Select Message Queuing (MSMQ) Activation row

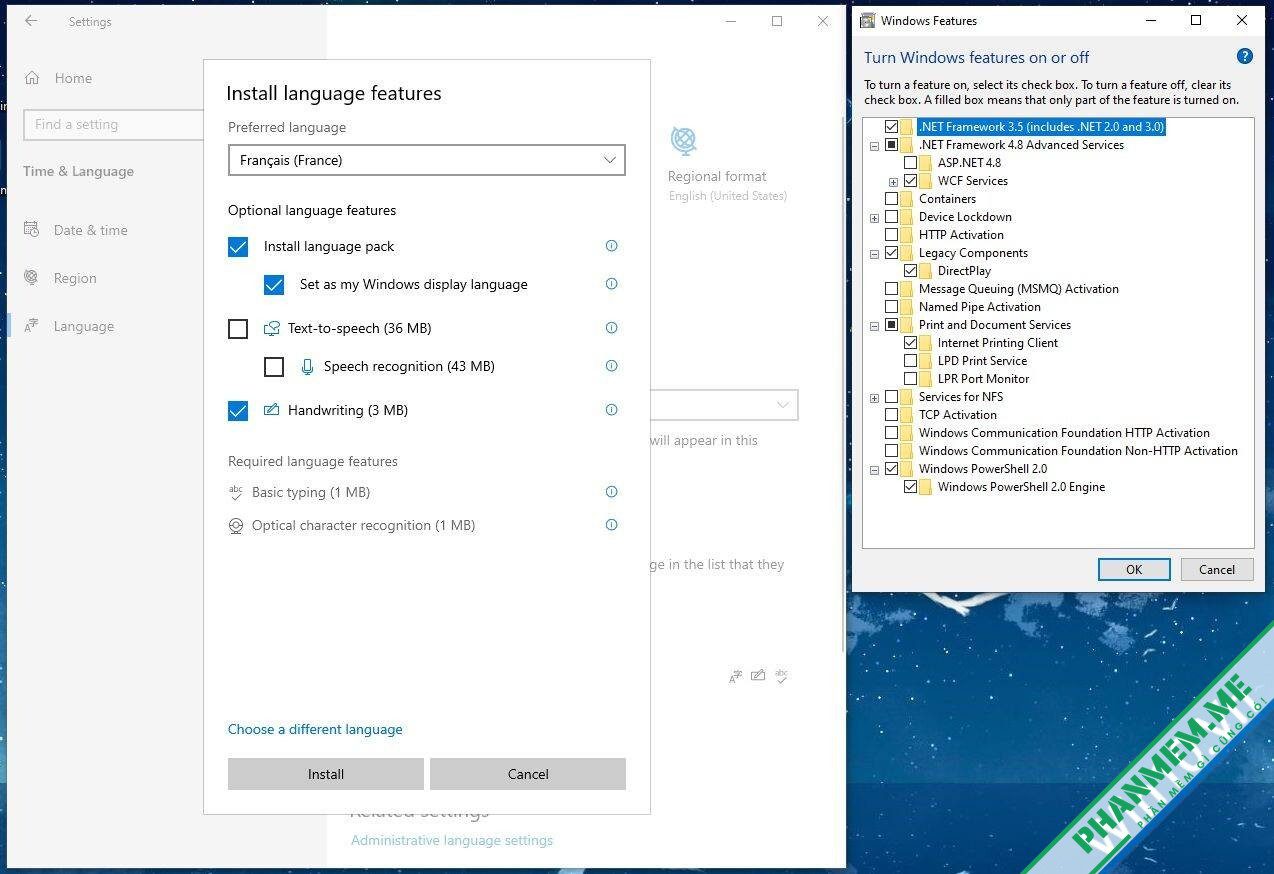[1019, 289]
